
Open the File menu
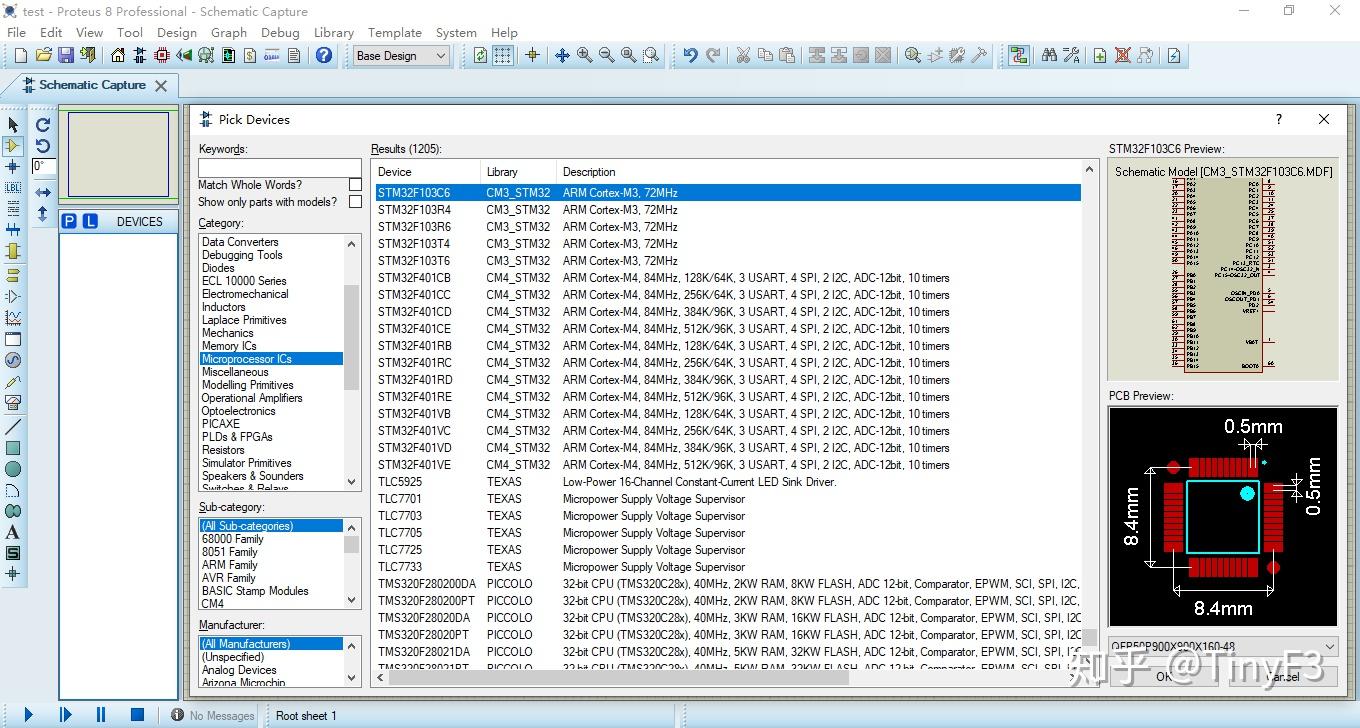tap(17, 32)
